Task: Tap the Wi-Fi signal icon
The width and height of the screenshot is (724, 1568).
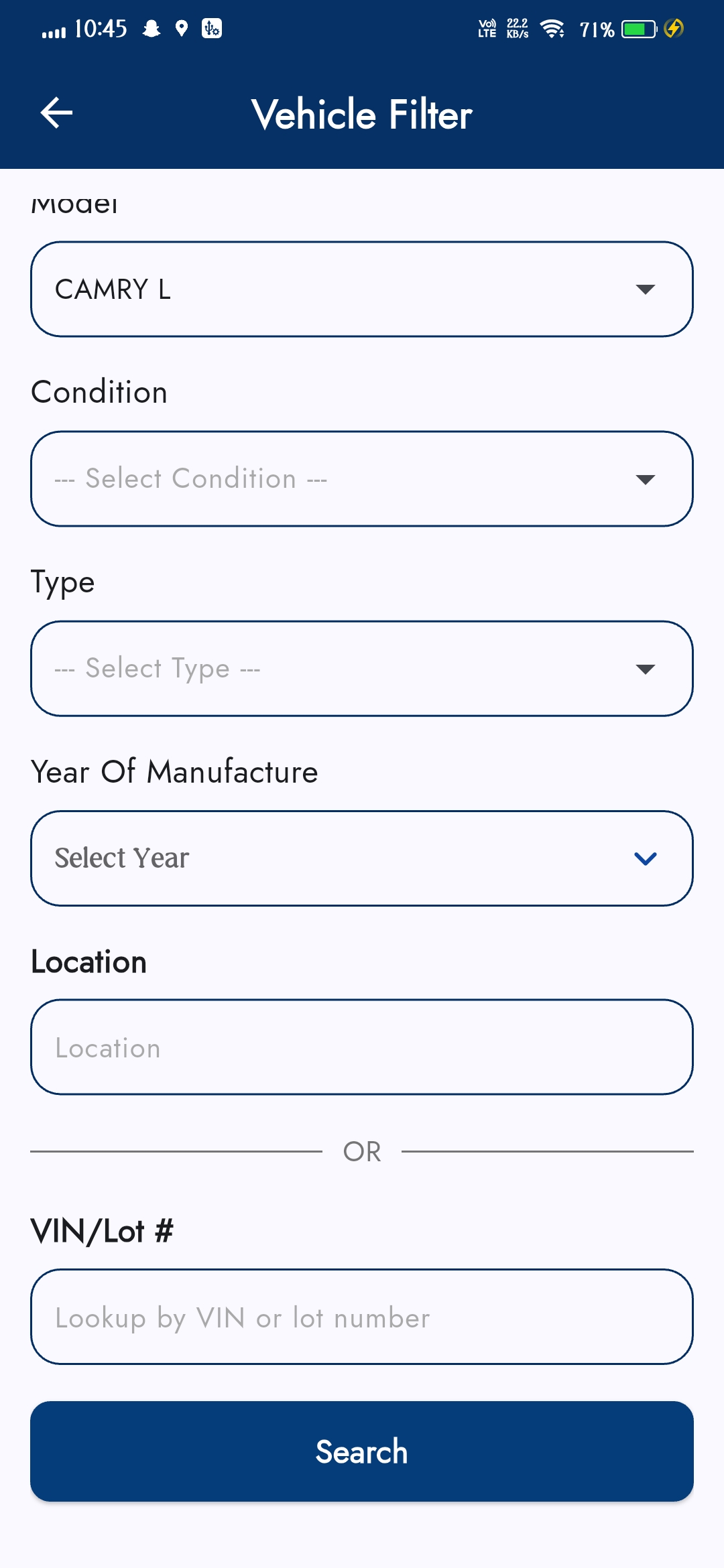Action: click(552, 29)
